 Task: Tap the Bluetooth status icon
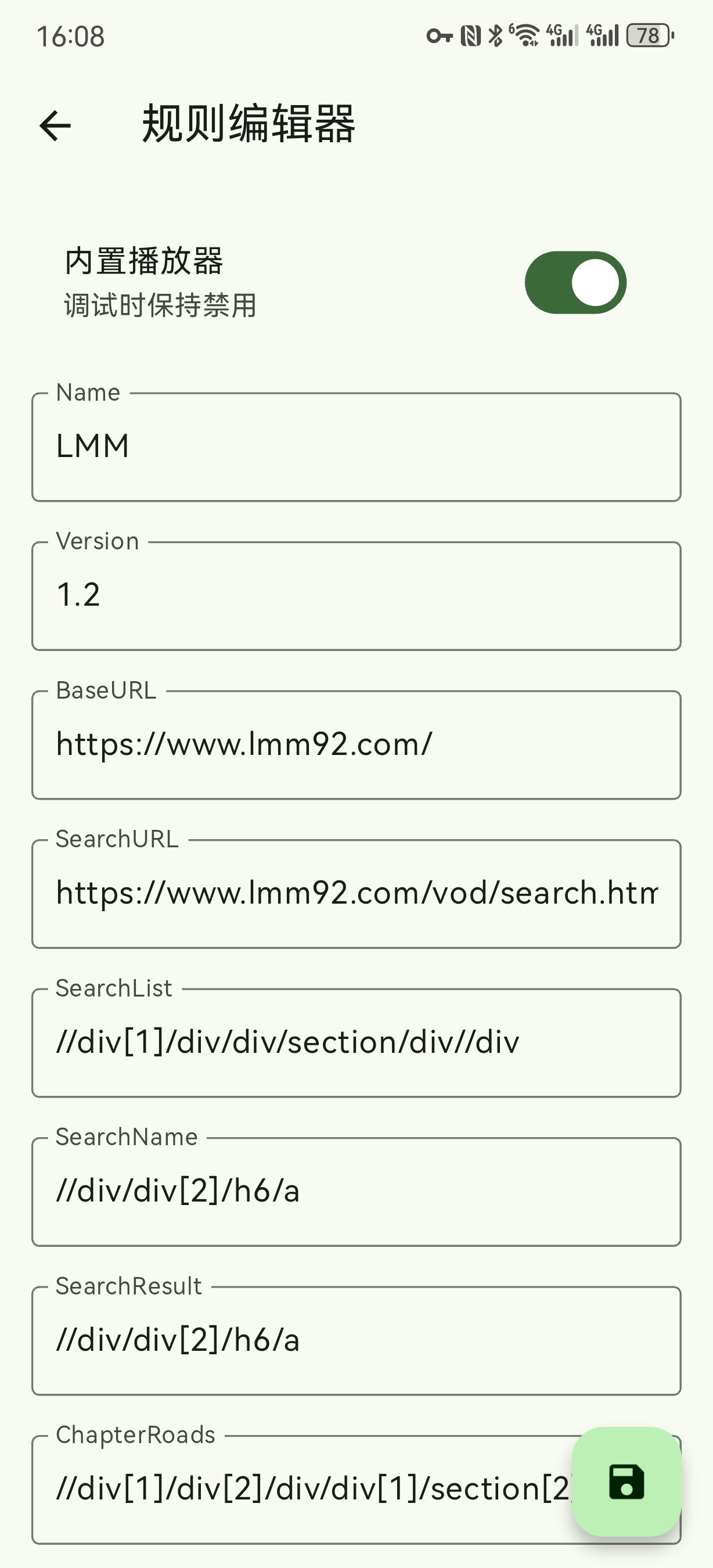(496, 36)
